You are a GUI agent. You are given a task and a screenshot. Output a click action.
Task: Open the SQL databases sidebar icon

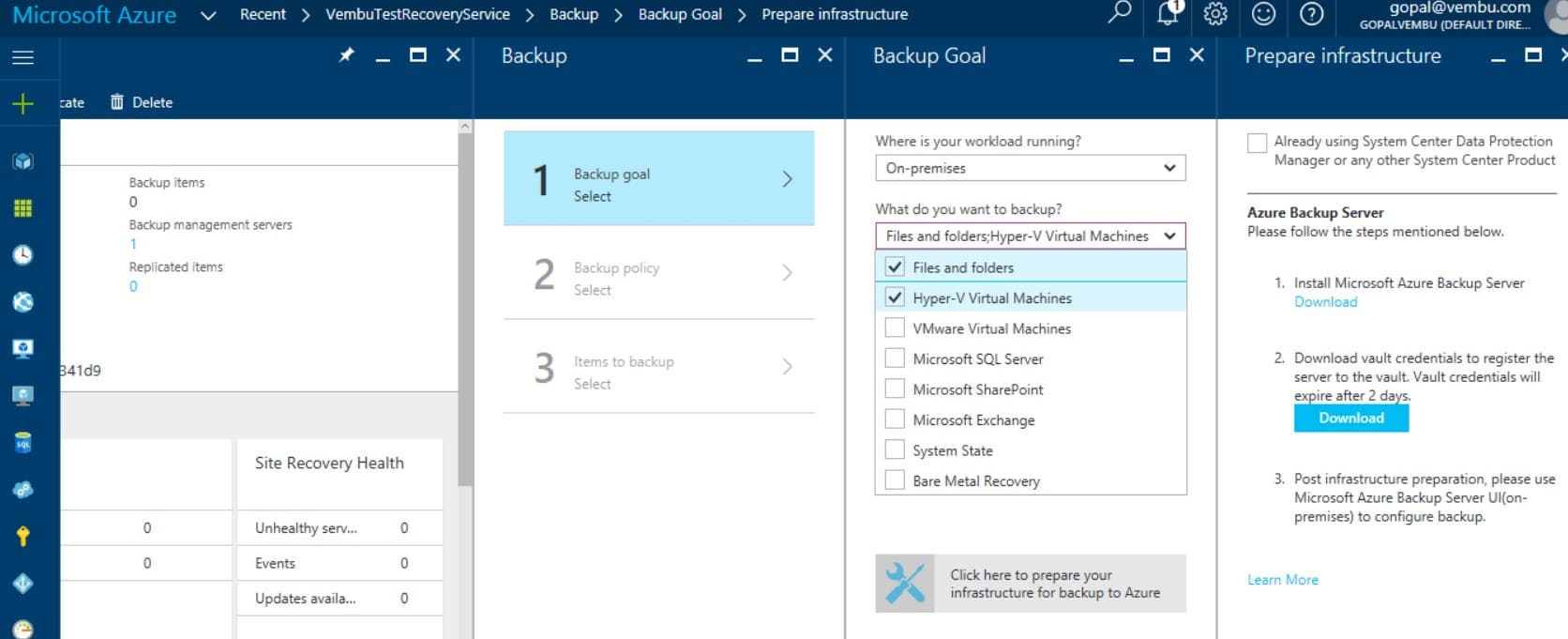[23, 443]
